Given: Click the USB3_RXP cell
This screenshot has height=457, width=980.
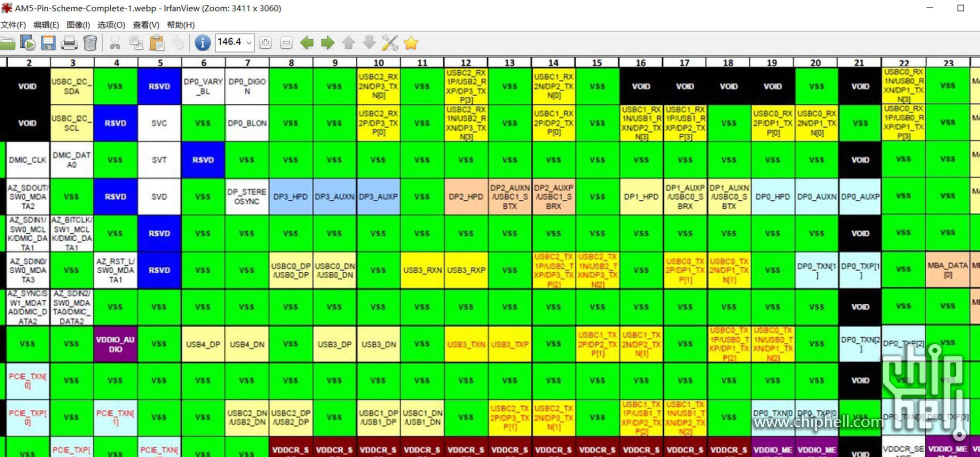Looking at the screenshot, I should tap(466, 270).
